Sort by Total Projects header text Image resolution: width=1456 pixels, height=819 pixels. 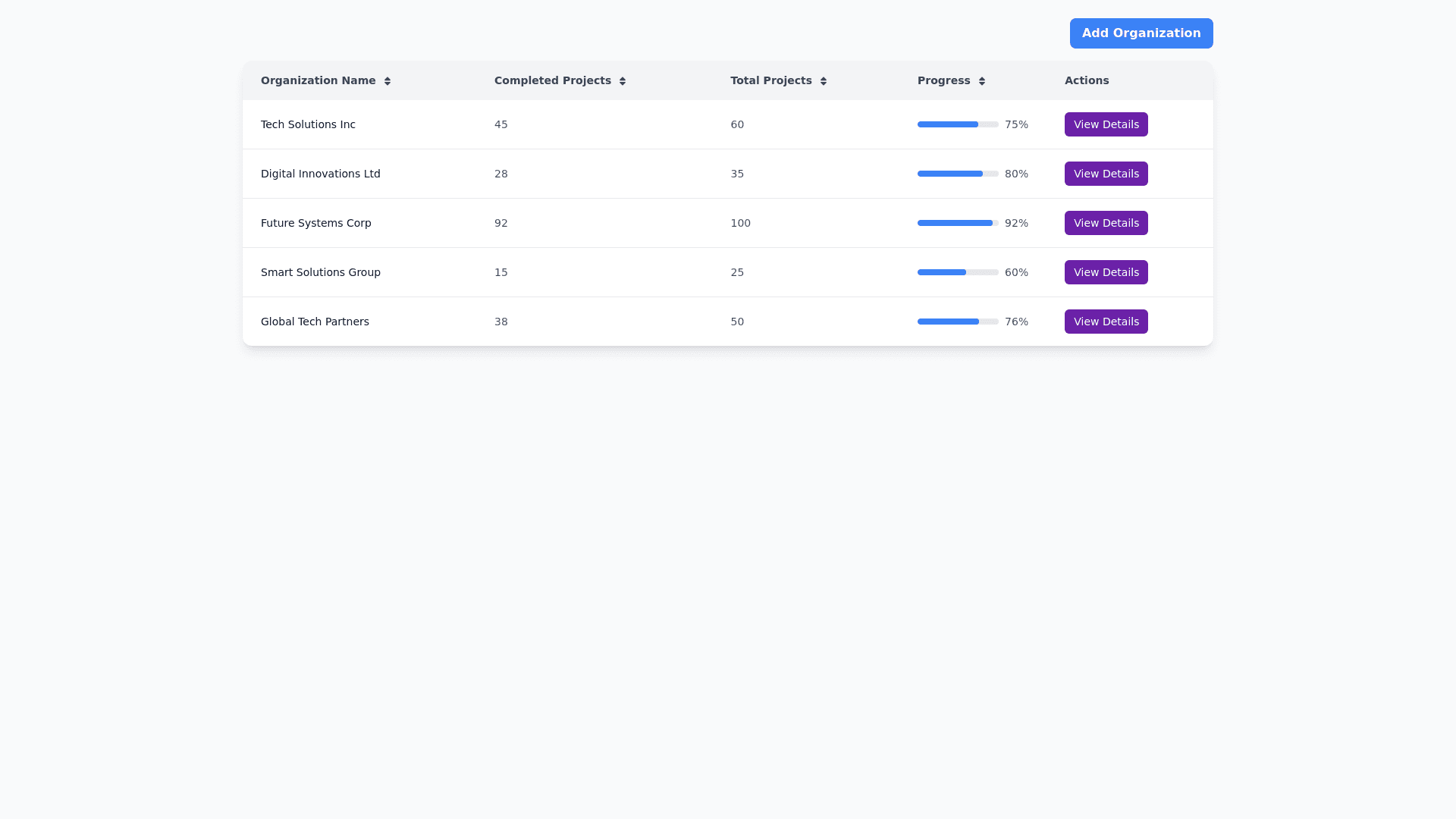pos(770,80)
